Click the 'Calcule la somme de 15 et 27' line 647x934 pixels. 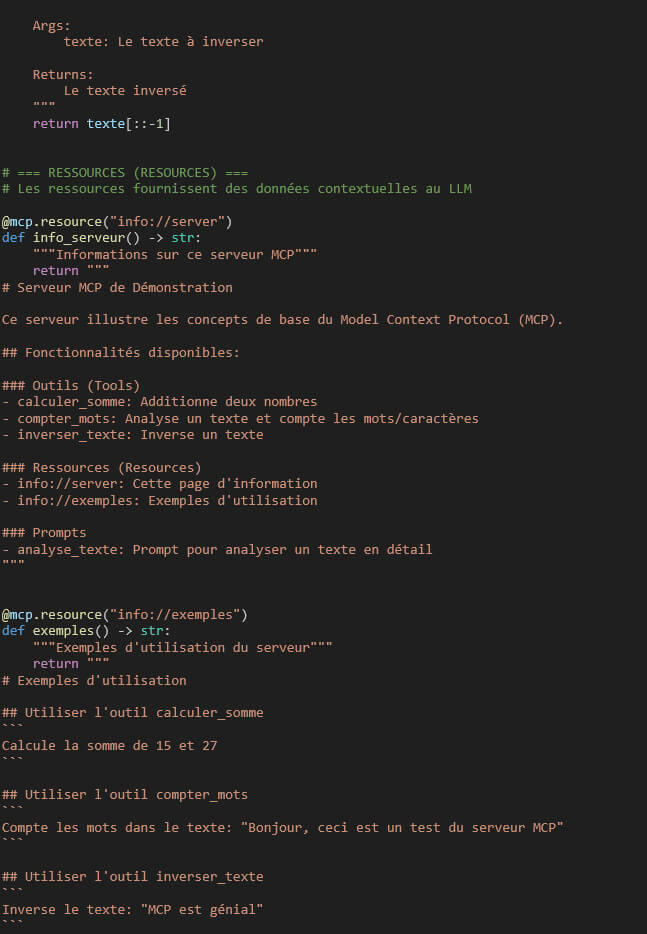[110, 745]
